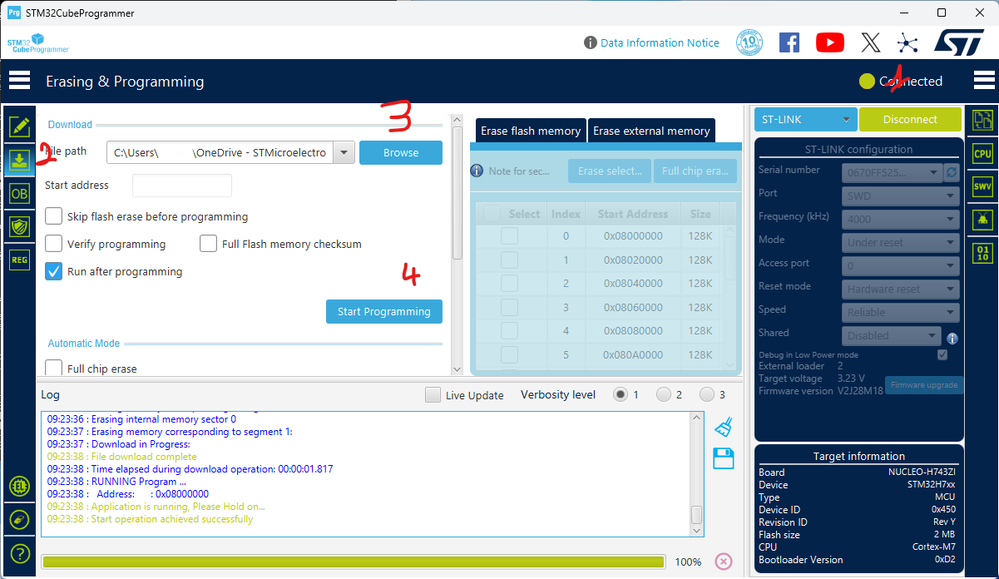Click Full chip erase button
This screenshot has width=999, height=579.
tap(695, 171)
